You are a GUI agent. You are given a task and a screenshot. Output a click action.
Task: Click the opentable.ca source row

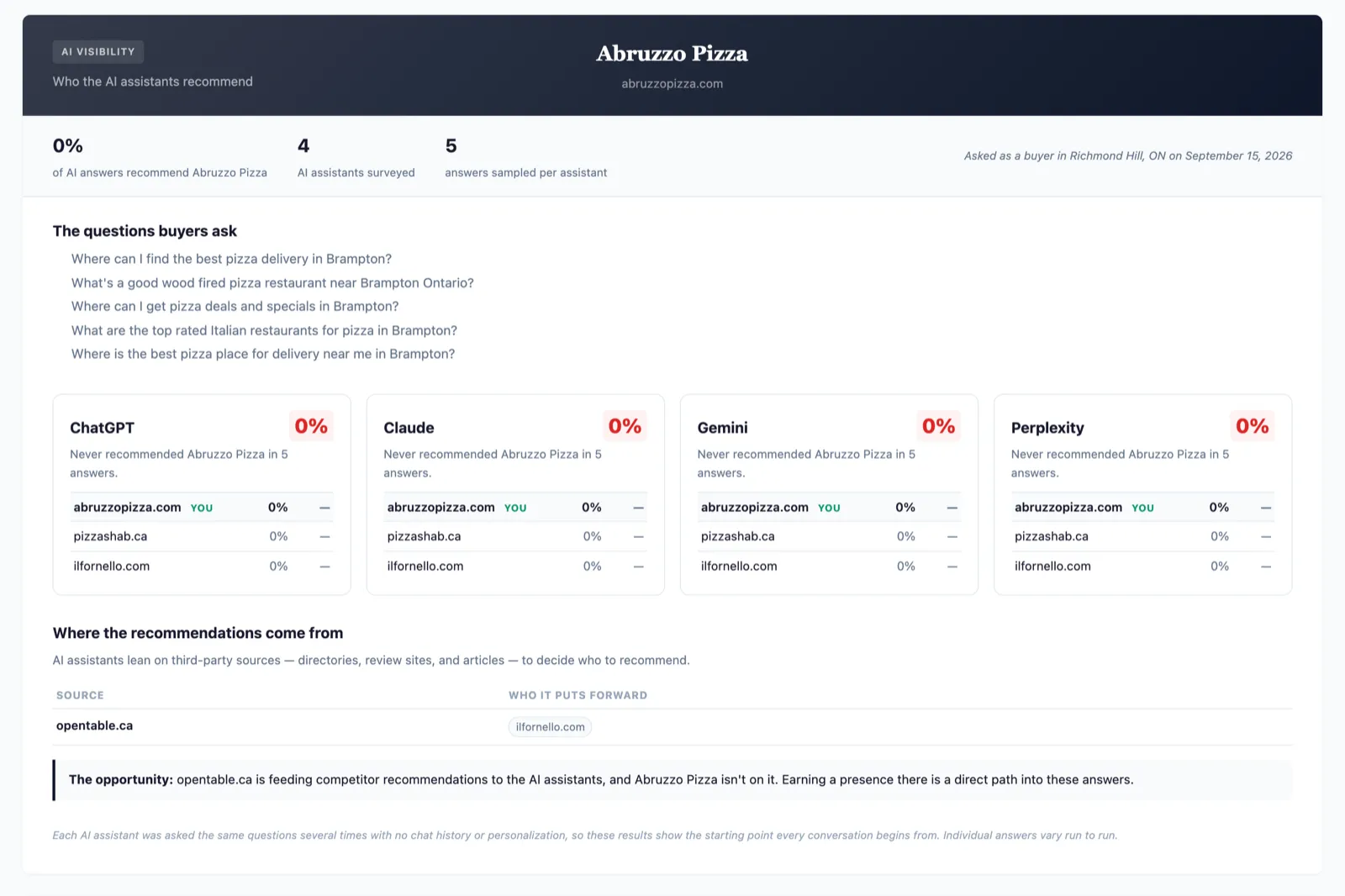pos(672,726)
